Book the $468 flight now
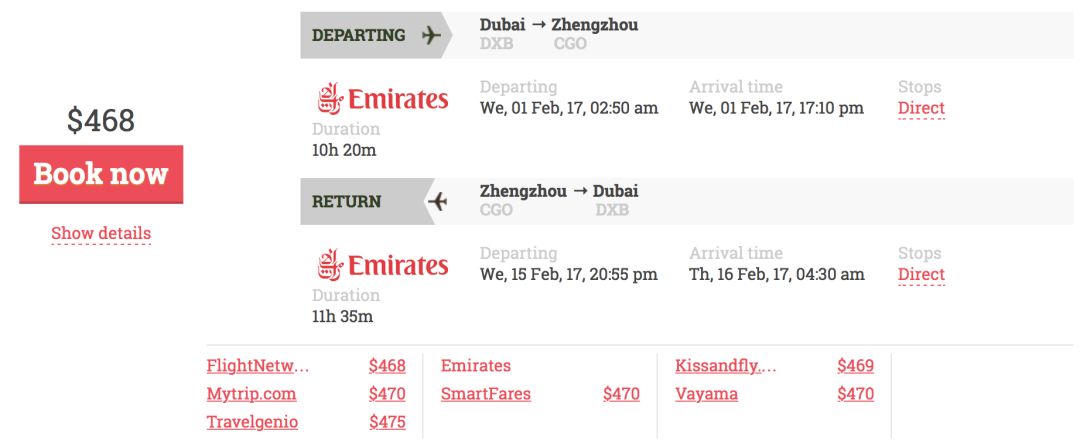This screenshot has width=1080, height=444. click(x=101, y=174)
